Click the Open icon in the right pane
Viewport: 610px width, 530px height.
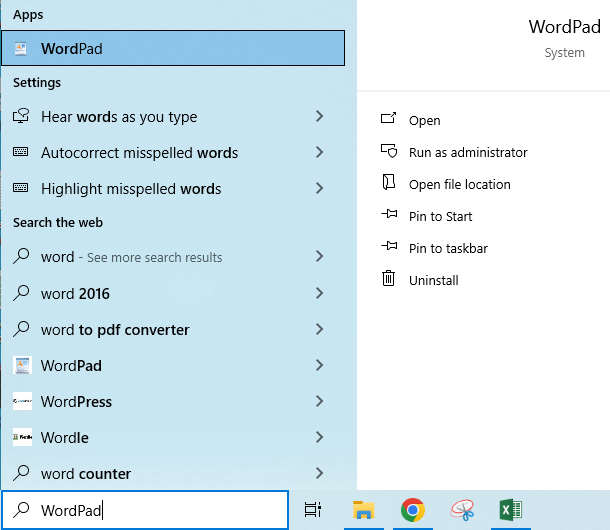[x=388, y=118]
